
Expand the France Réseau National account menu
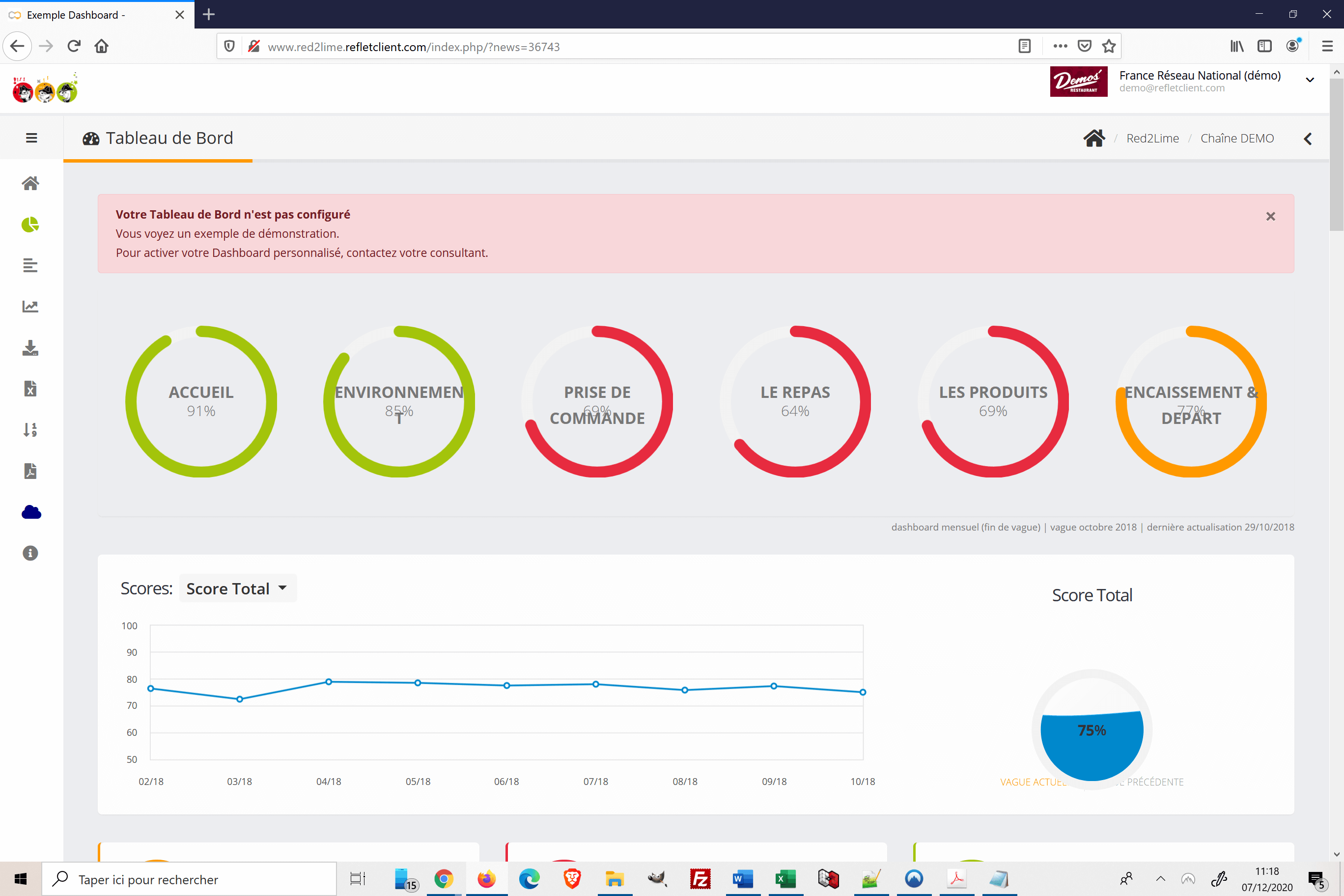point(1310,80)
